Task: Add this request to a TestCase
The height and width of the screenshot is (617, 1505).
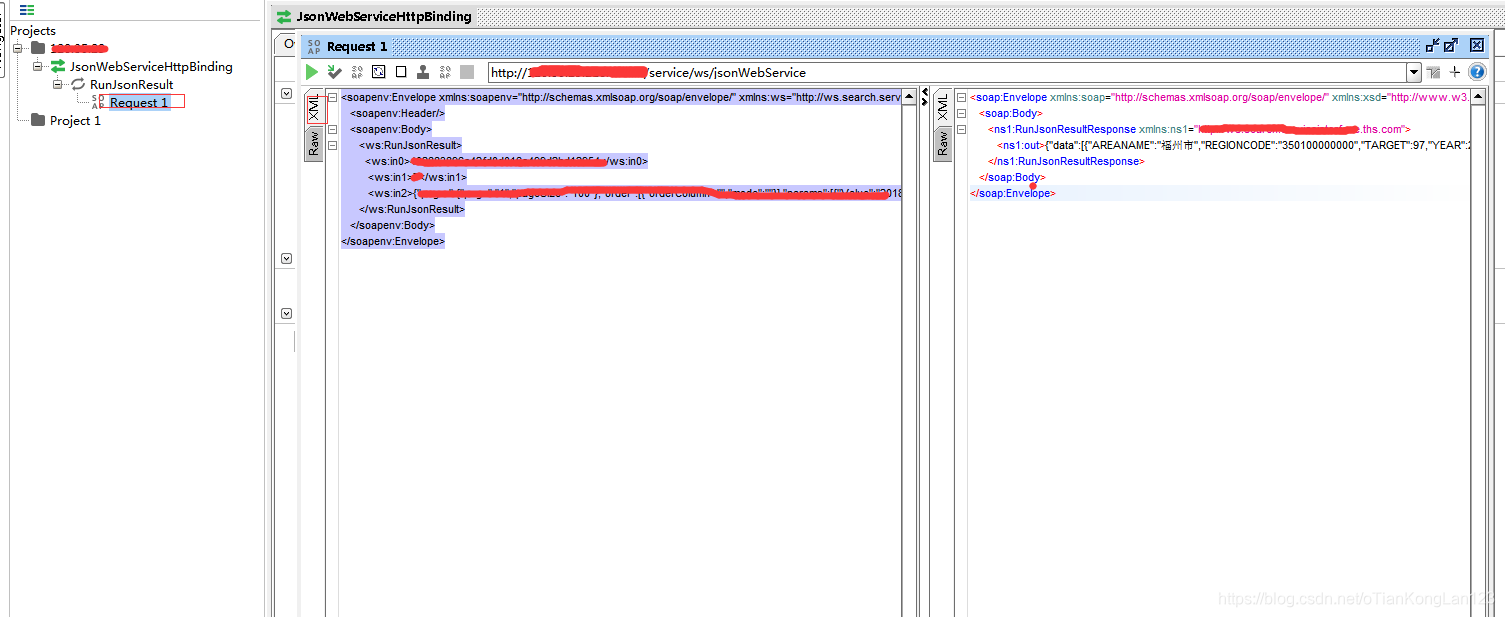Action: click(x=334, y=72)
